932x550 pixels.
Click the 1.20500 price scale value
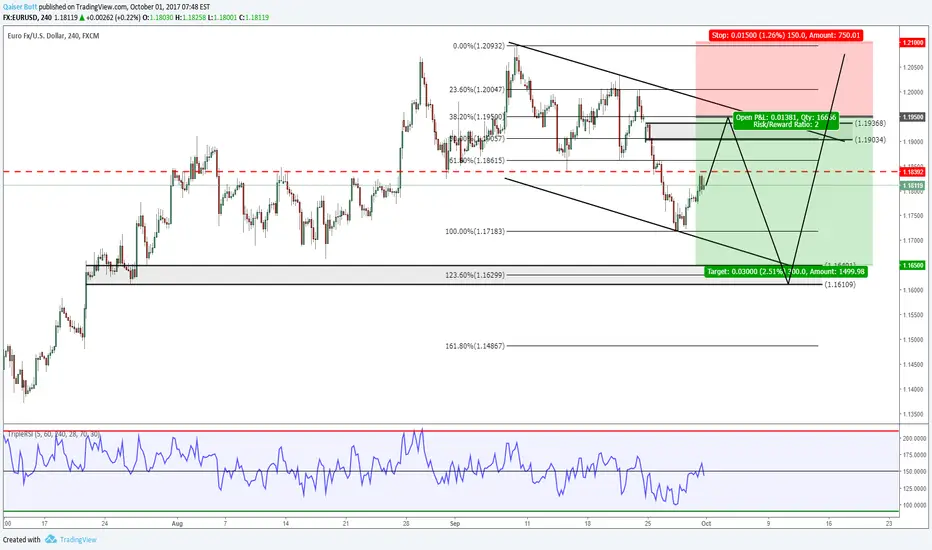912,67
